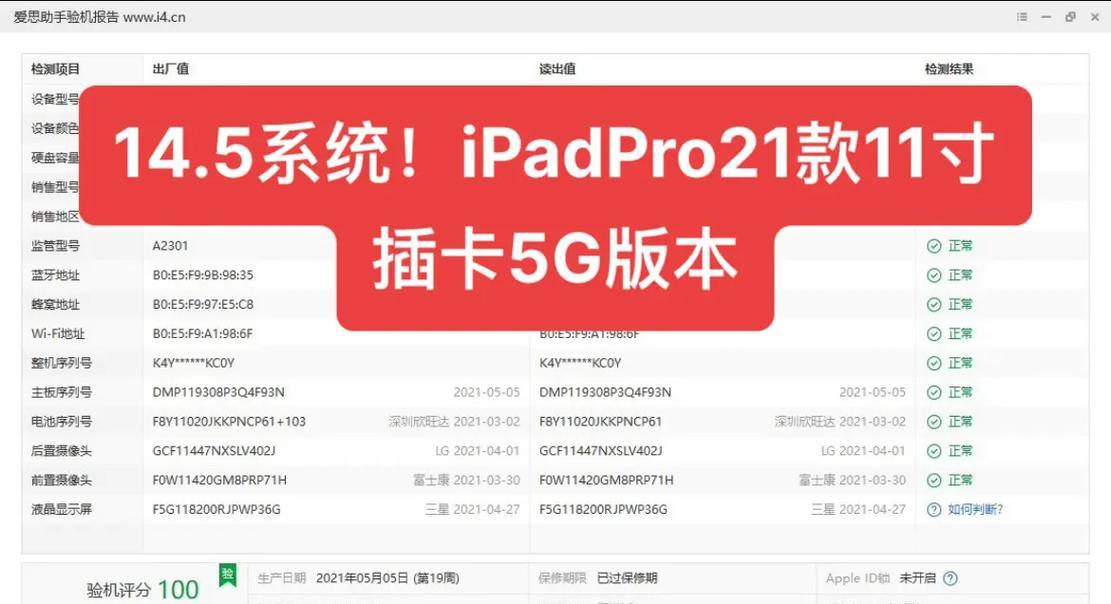This screenshot has width=1111, height=604.
Task: Click B0:E5:F9:A1:98:6F in the 出厂值 column
Action: click(x=202, y=334)
